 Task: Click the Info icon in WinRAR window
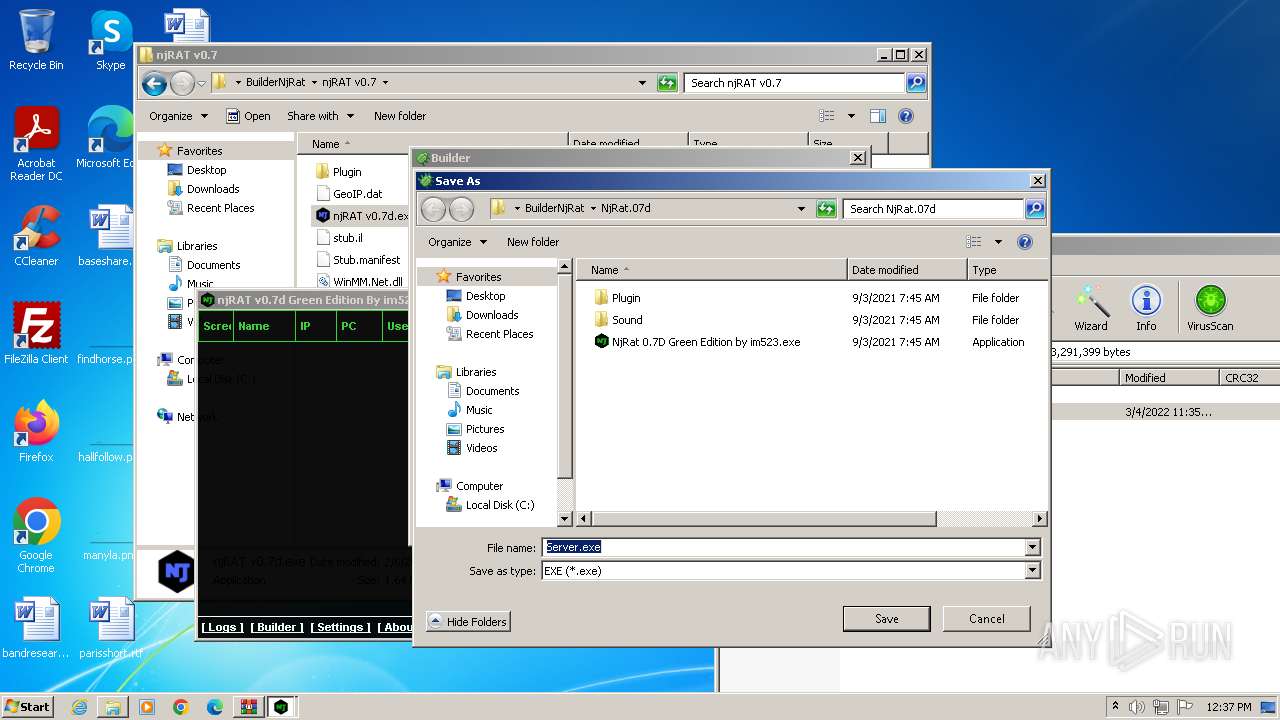tap(1146, 308)
